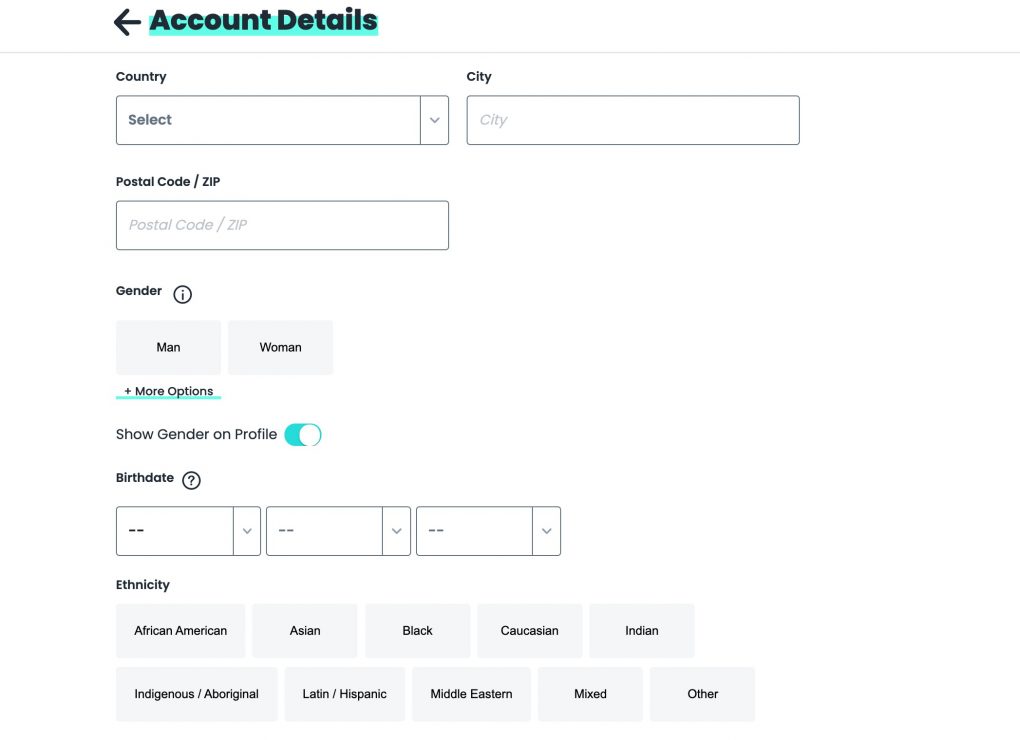
Task: Focus the City input field
Action: point(633,120)
